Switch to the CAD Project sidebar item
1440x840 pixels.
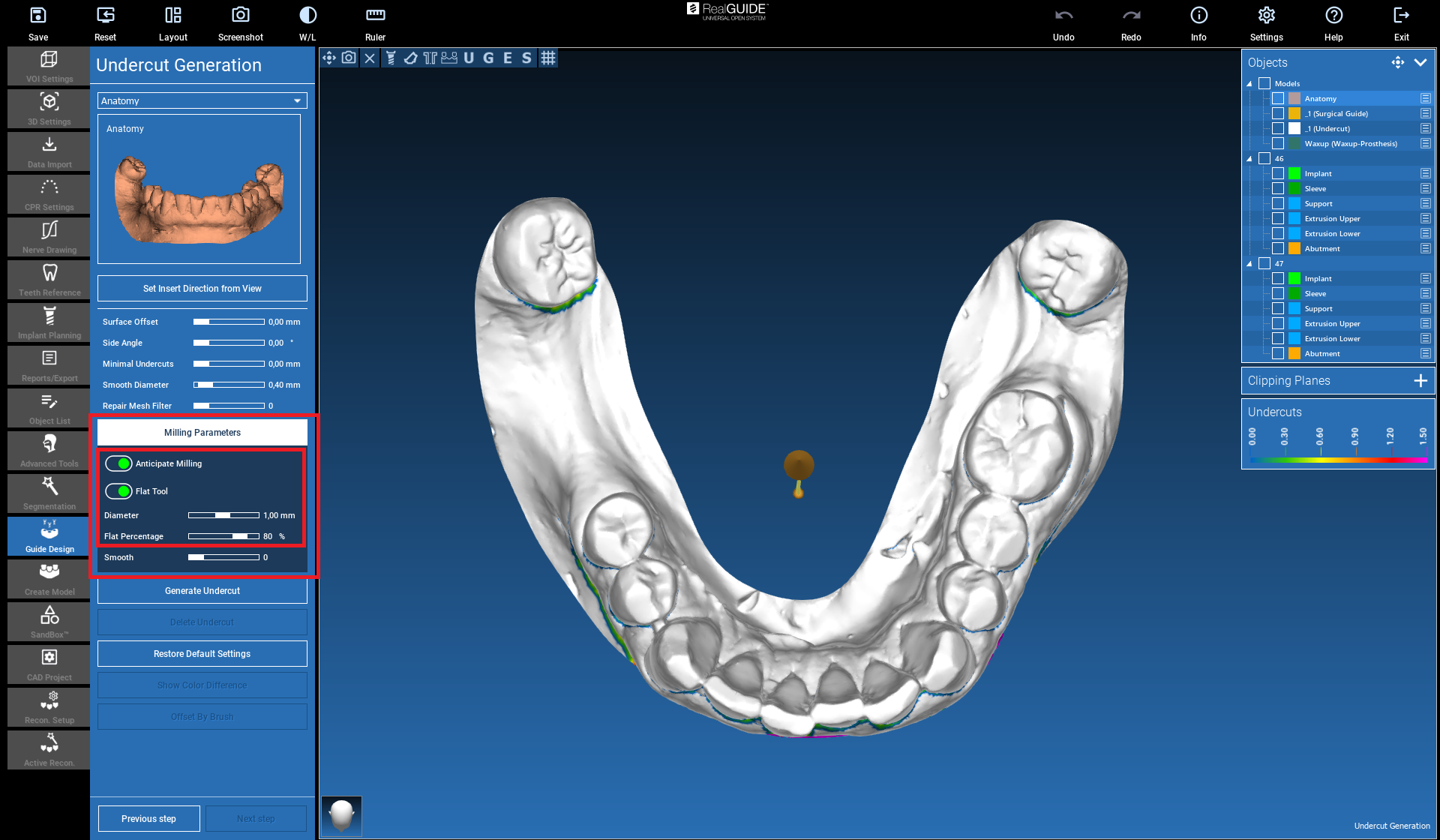[49, 664]
